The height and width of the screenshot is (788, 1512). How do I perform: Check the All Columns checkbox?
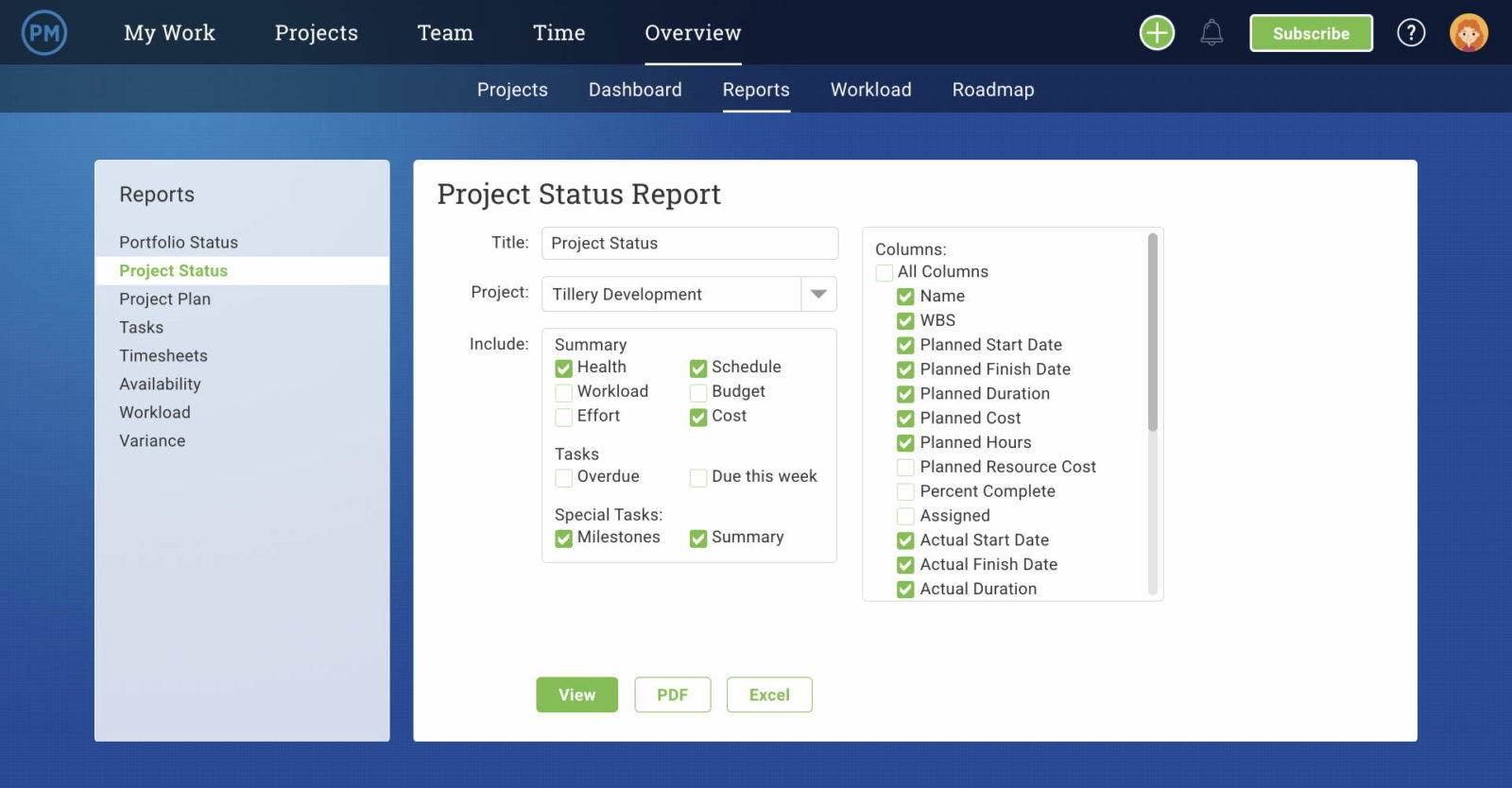coord(885,272)
